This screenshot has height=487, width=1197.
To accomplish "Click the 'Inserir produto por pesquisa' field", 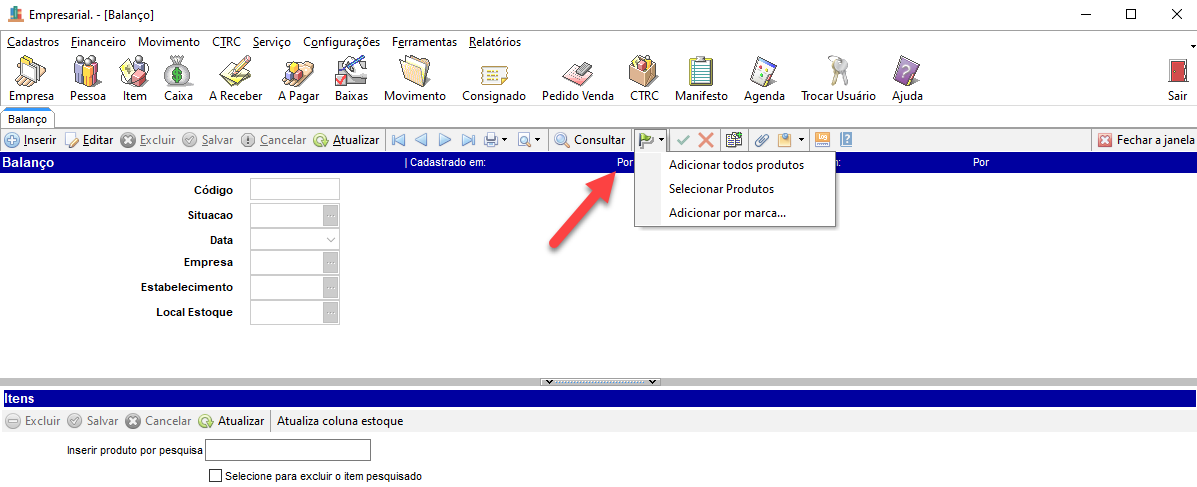I will pyautogui.click(x=288, y=450).
